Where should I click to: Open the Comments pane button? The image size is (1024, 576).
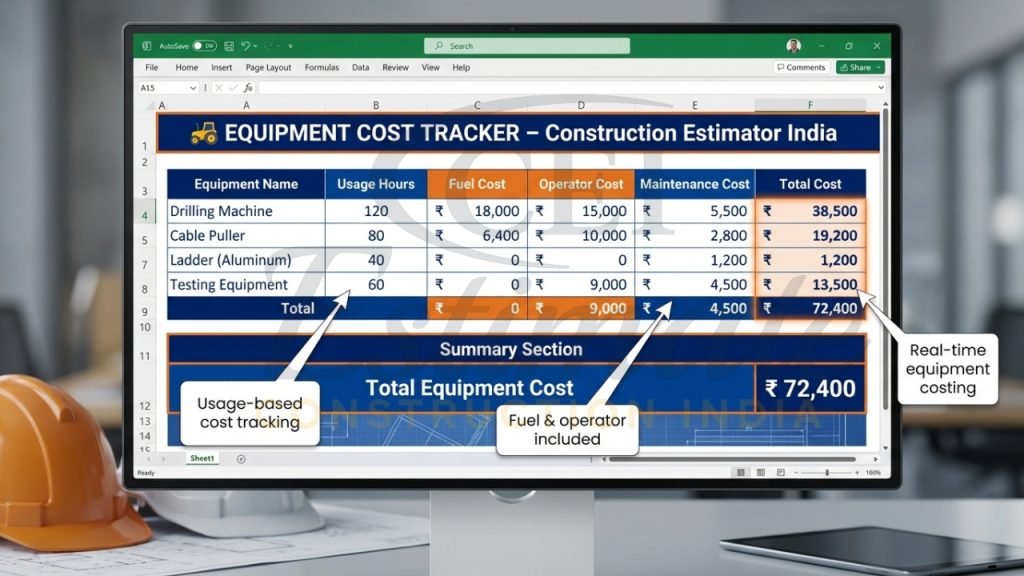tap(801, 67)
